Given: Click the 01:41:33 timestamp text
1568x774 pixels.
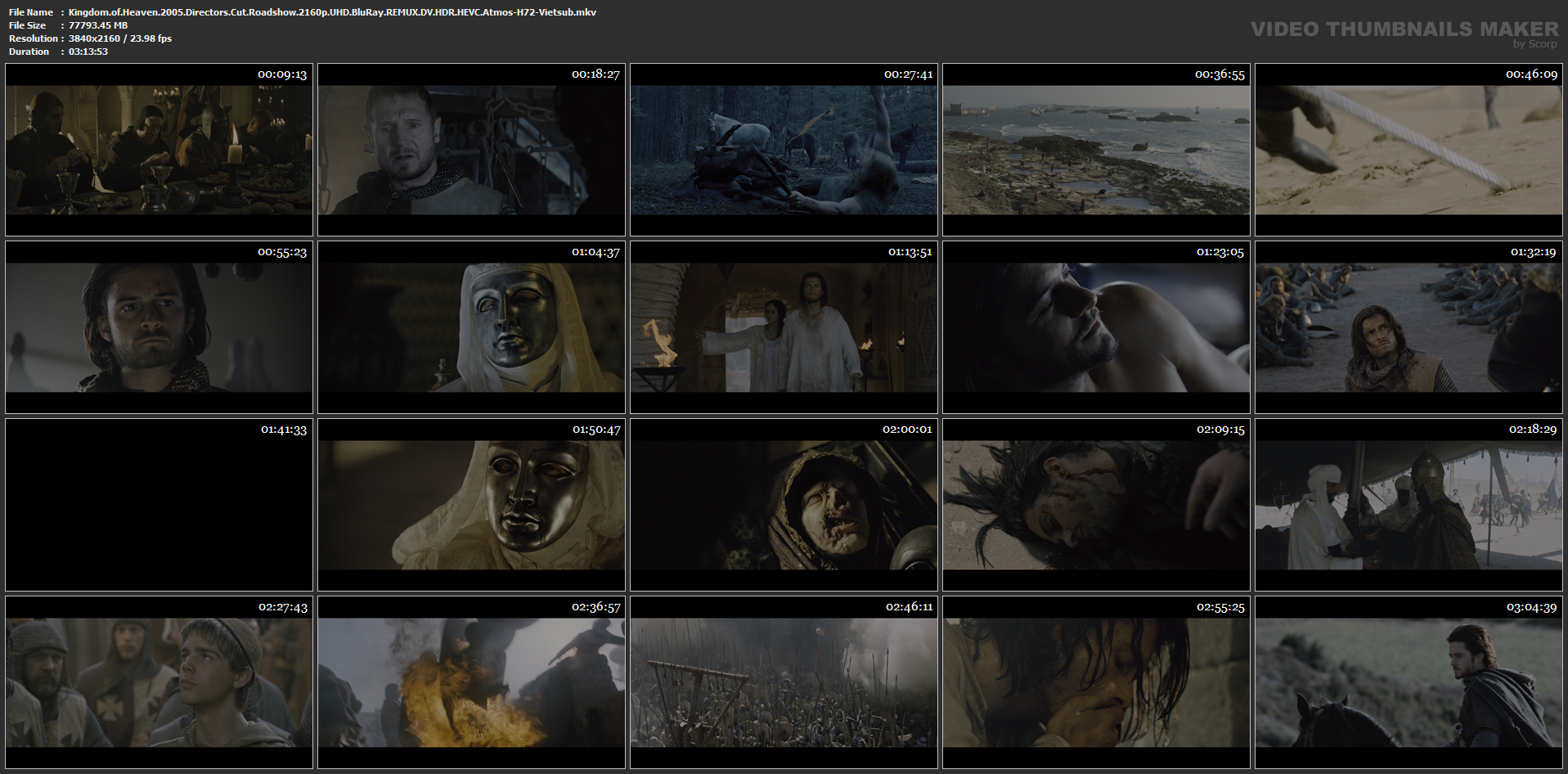Looking at the screenshot, I should click(x=284, y=430).
